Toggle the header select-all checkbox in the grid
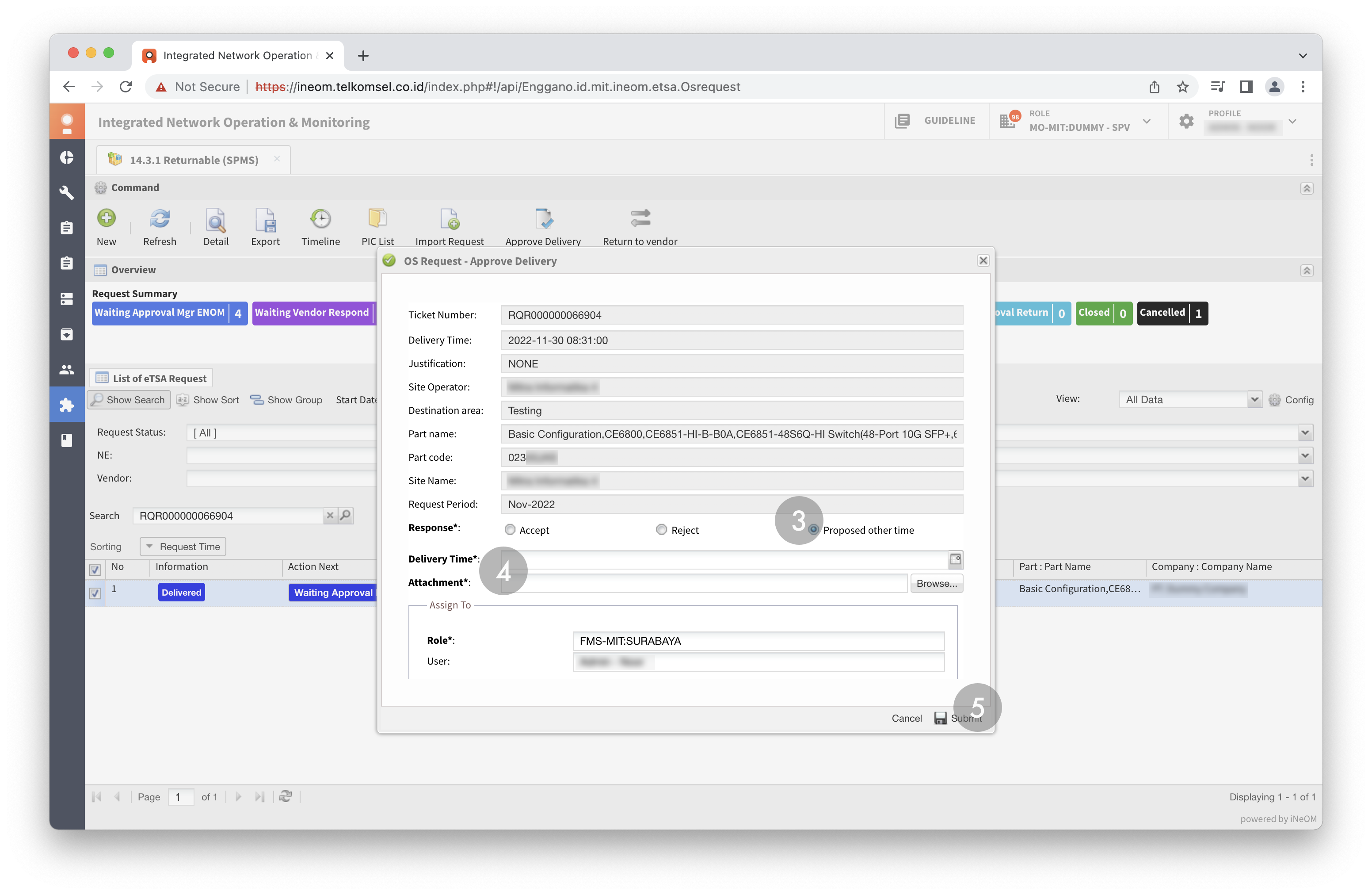The image size is (1372, 895). coord(95,569)
